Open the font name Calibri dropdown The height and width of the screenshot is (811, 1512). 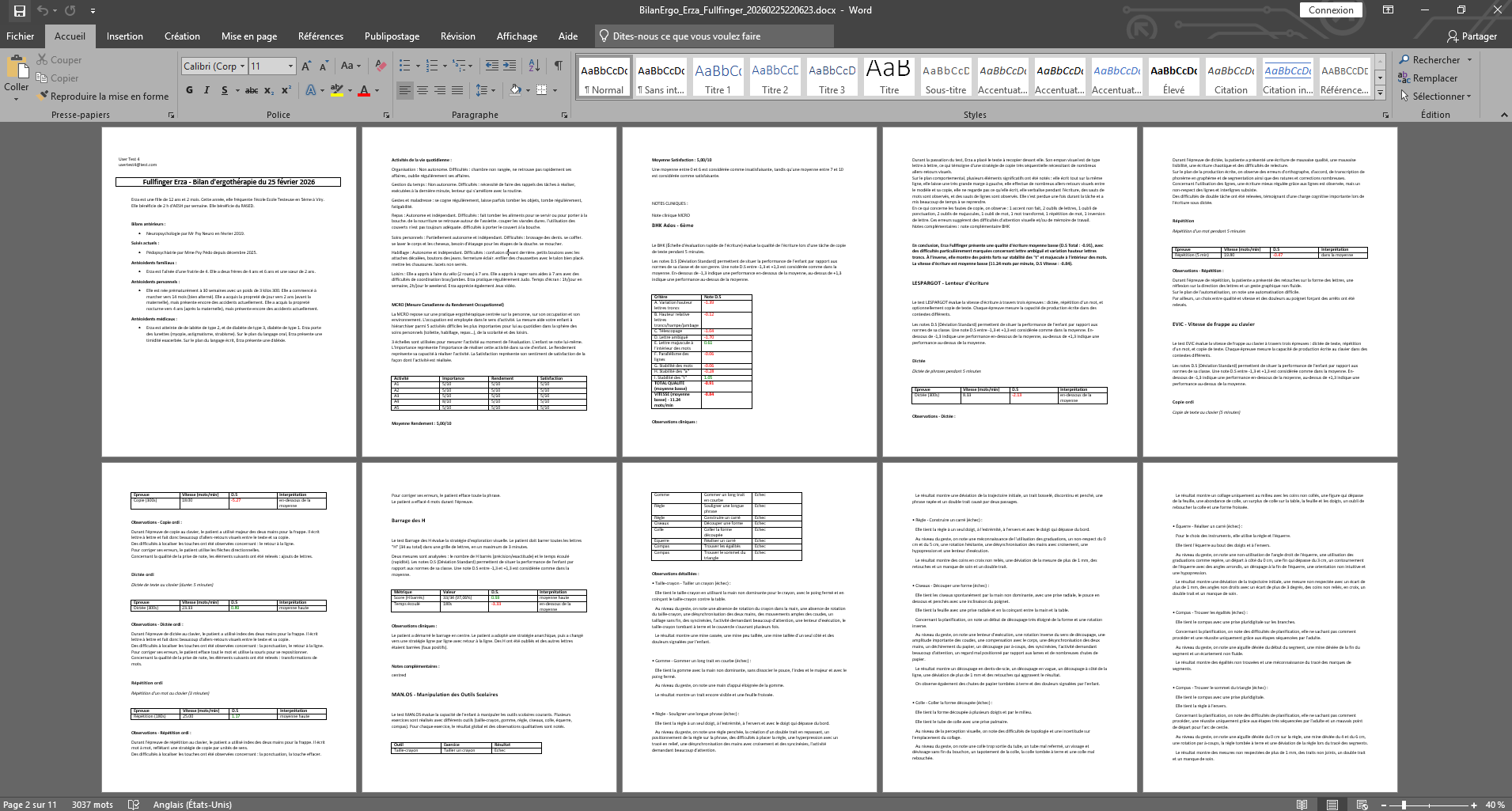(243, 66)
